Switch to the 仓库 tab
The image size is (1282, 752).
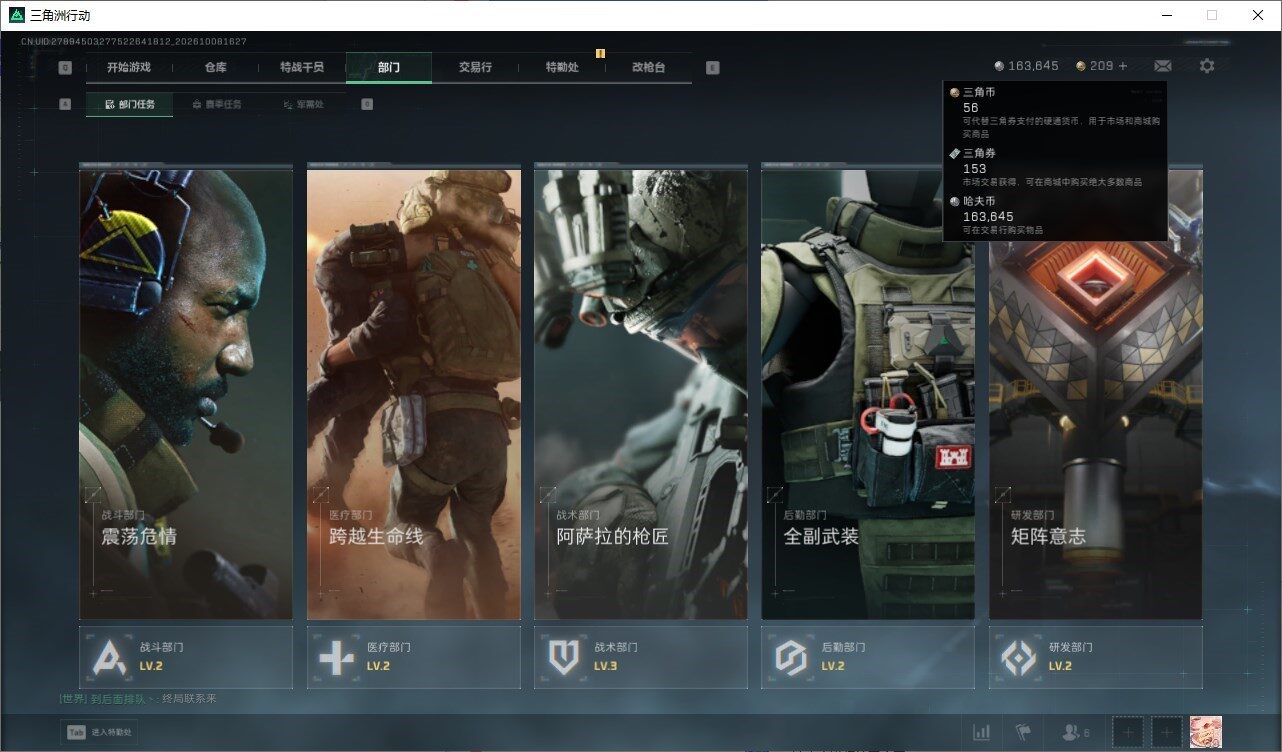[x=216, y=68]
